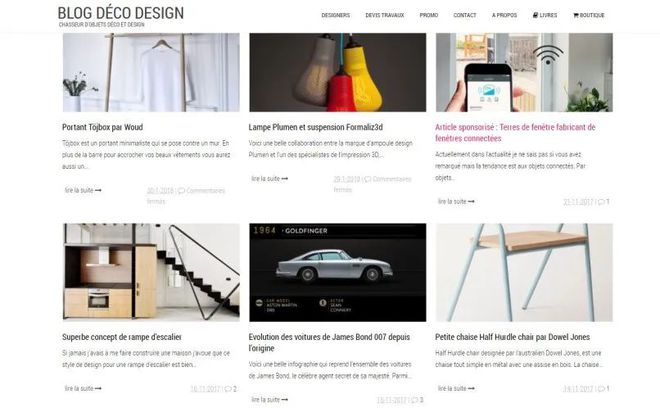Viewport: 660px width, 408px height.
Task: Click comment bubble icon under rampe d'escalier post
Action: 228,389
